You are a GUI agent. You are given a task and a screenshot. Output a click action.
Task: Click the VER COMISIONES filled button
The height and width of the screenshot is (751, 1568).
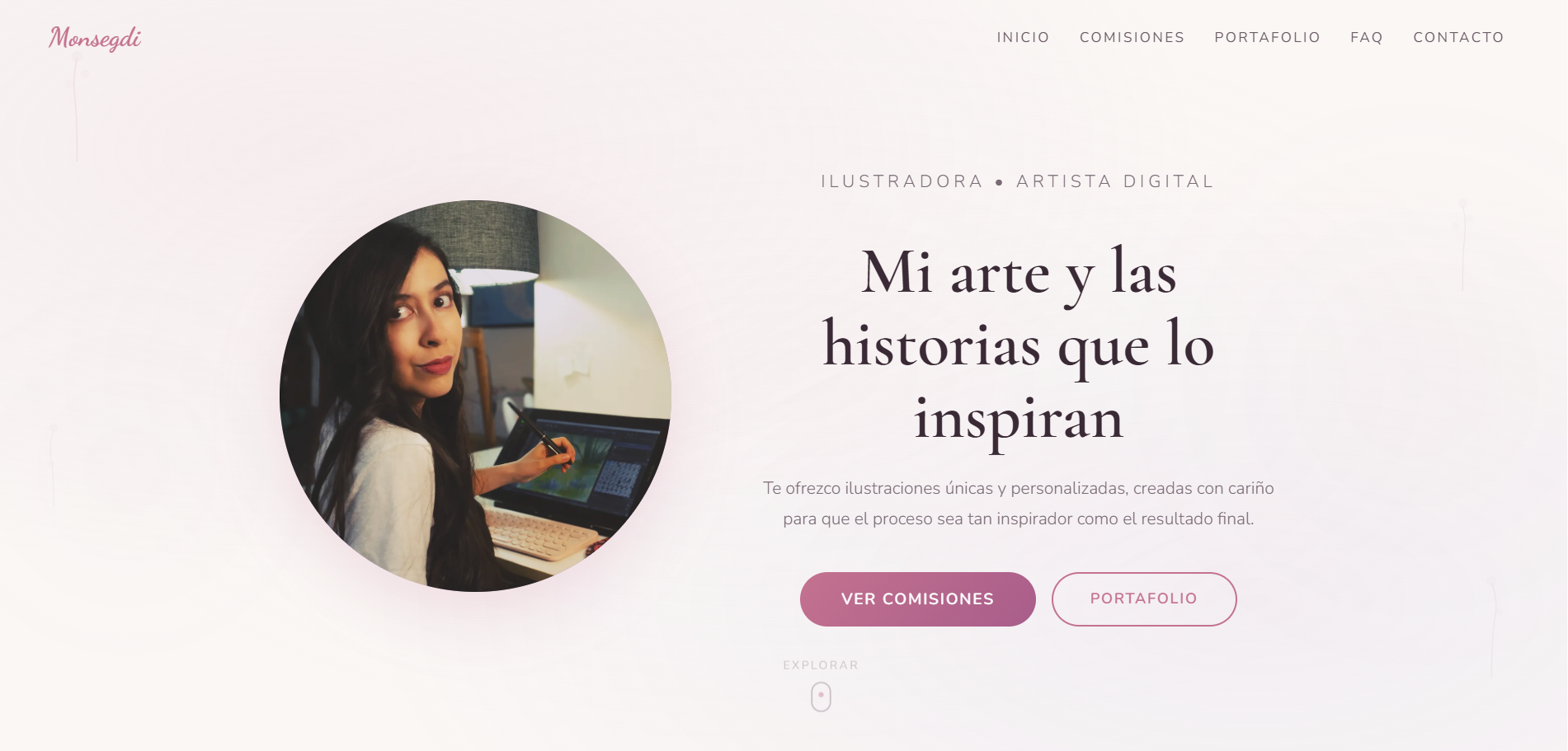917,599
